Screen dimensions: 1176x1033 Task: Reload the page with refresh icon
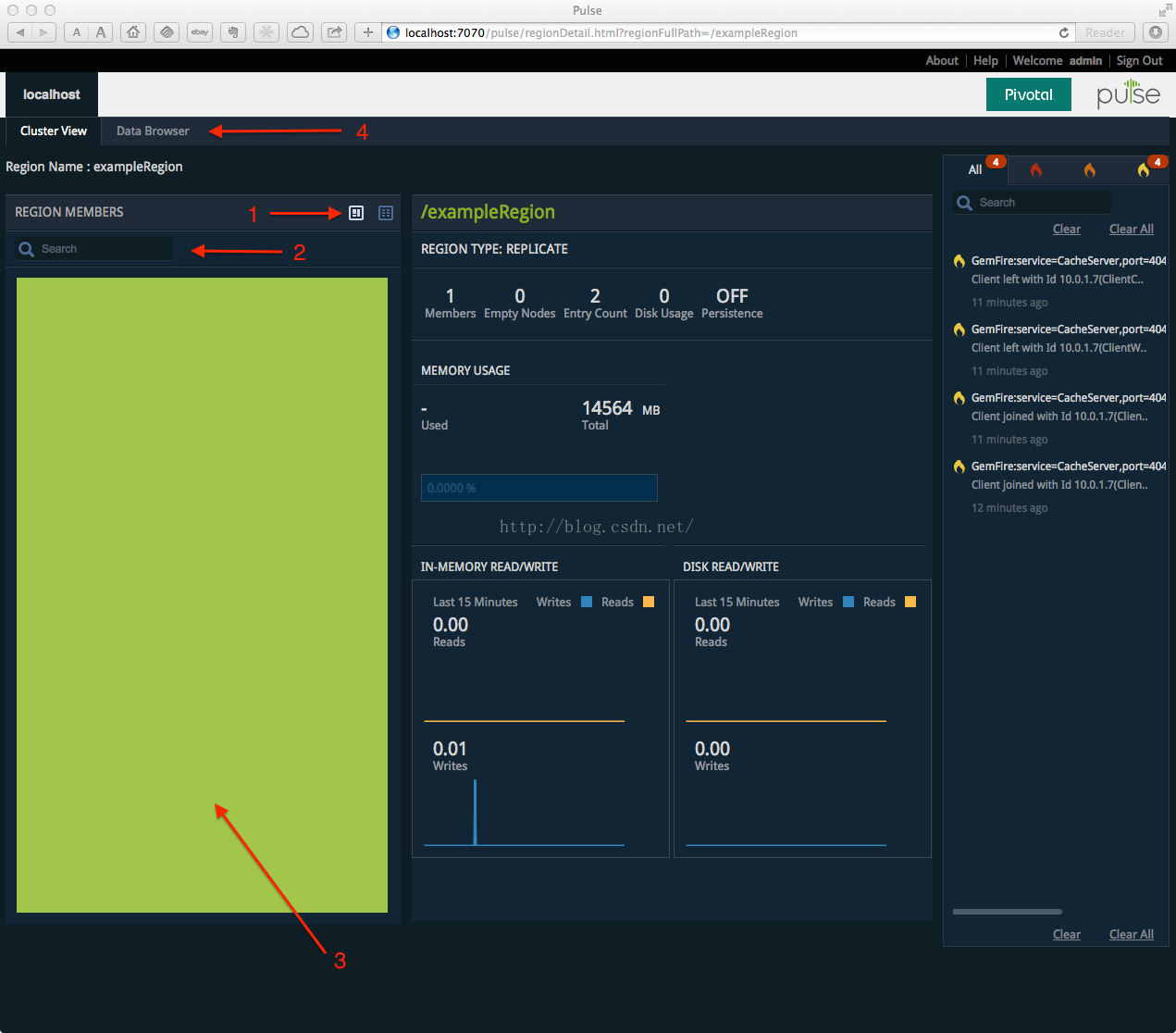(x=1064, y=32)
